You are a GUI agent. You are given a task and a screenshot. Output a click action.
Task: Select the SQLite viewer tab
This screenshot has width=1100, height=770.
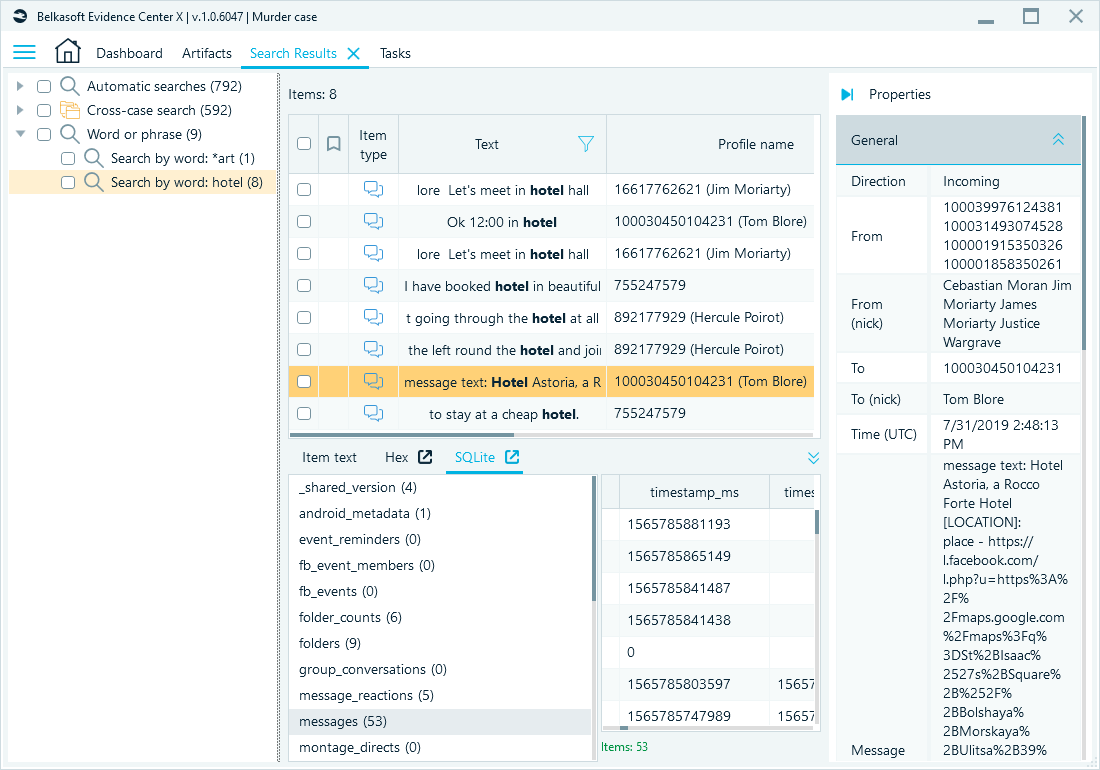coord(474,457)
